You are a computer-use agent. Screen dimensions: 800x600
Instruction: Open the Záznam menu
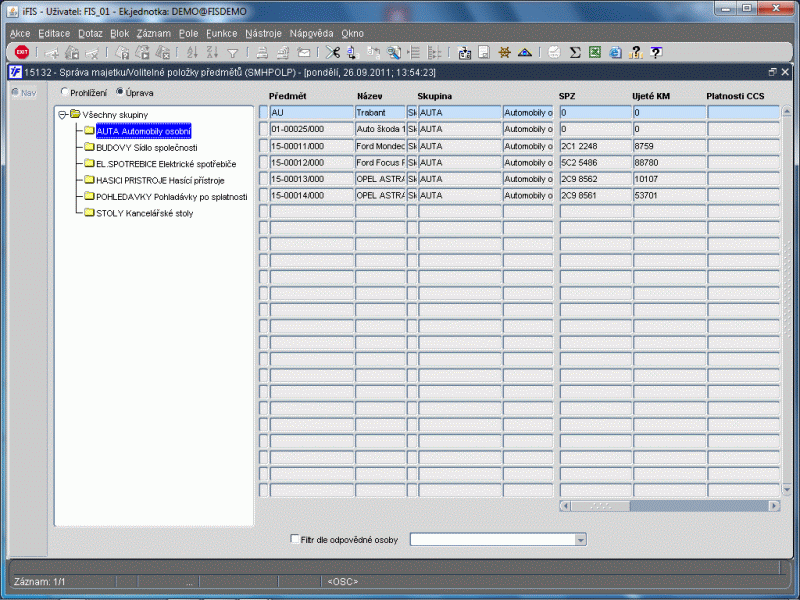coord(153,33)
